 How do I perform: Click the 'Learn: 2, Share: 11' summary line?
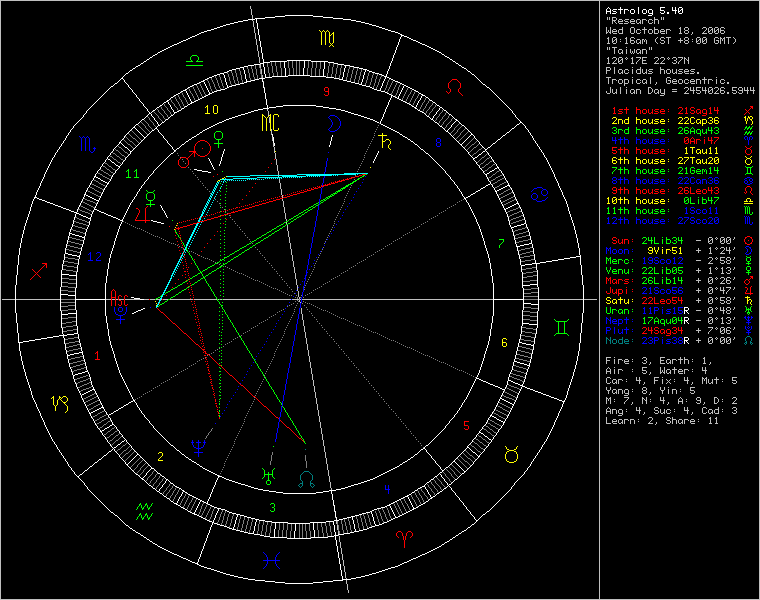[662, 421]
